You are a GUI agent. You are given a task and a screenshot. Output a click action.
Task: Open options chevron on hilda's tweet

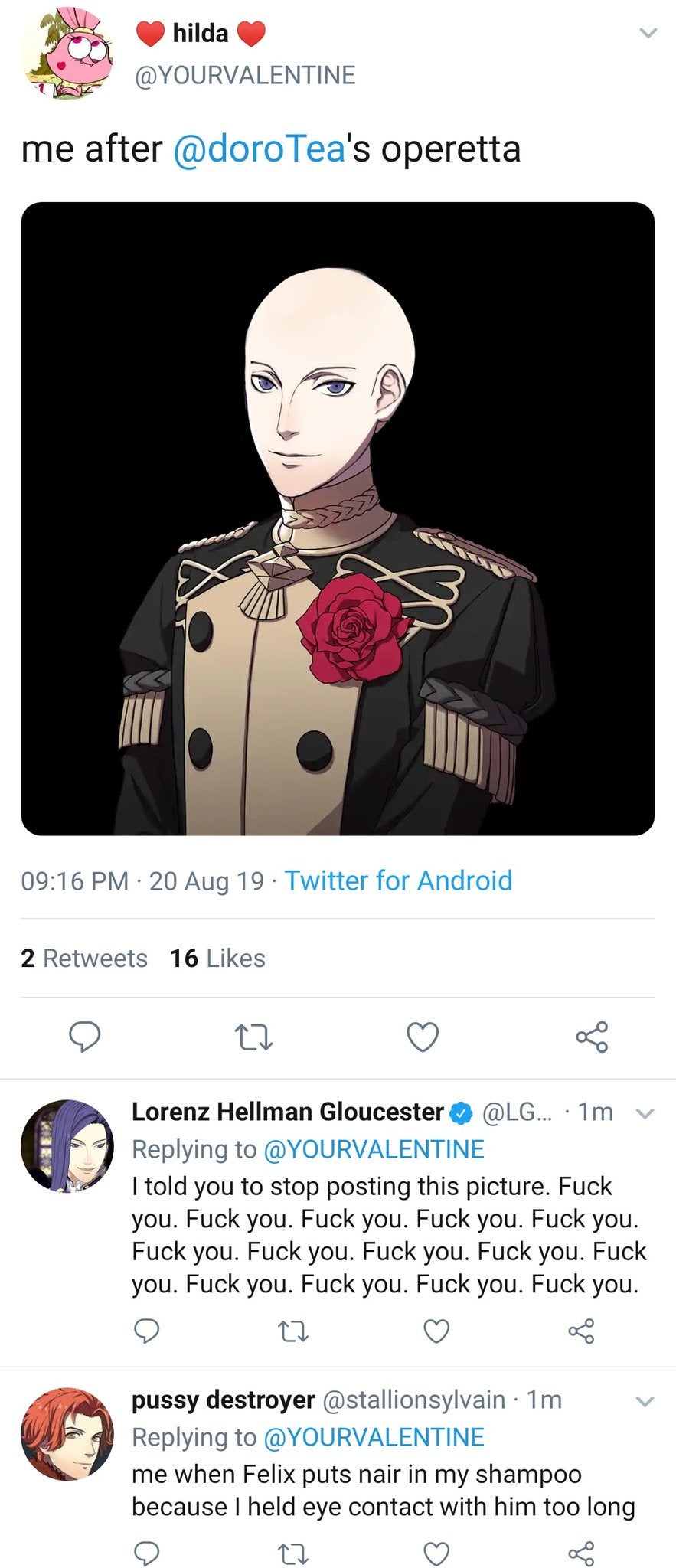click(648, 34)
